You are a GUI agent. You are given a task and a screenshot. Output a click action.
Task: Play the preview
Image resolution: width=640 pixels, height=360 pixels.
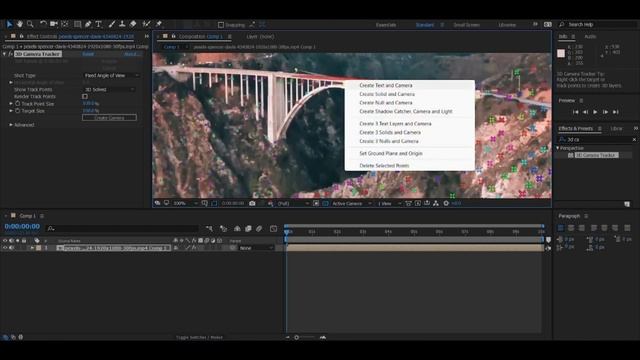coord(595,112)
